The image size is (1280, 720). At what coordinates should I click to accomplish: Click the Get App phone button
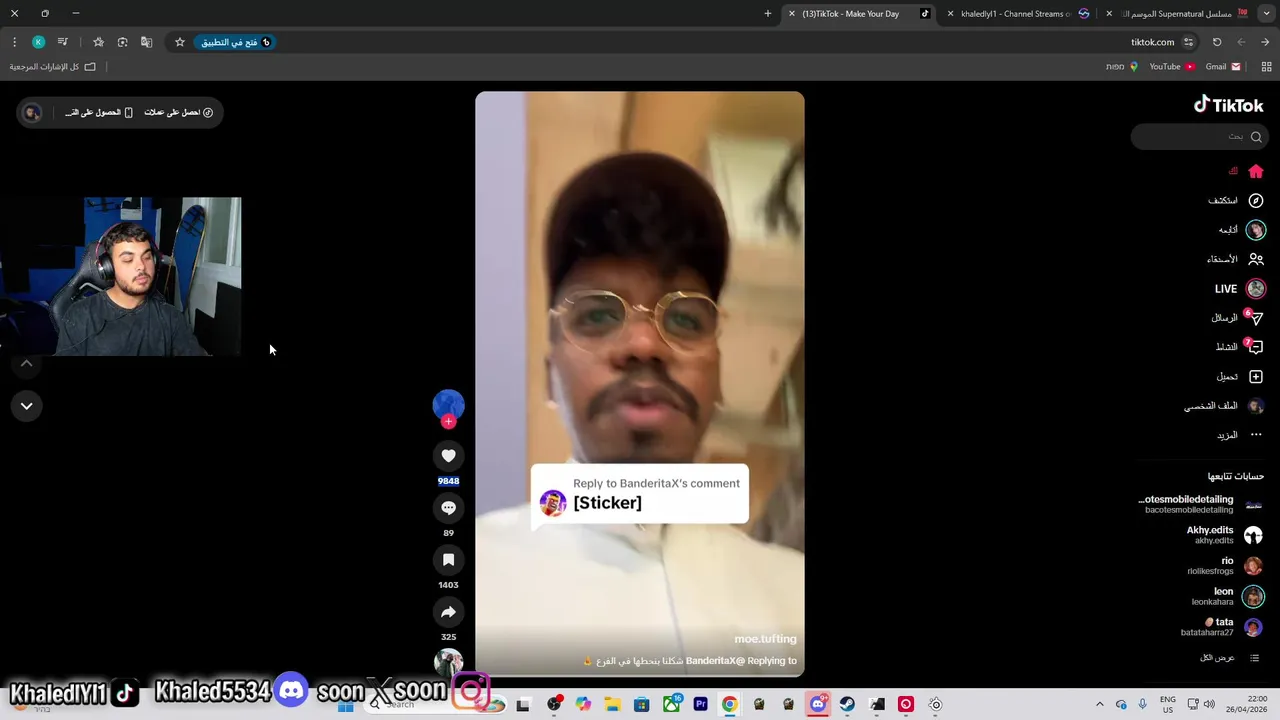[x=99, y=112]
